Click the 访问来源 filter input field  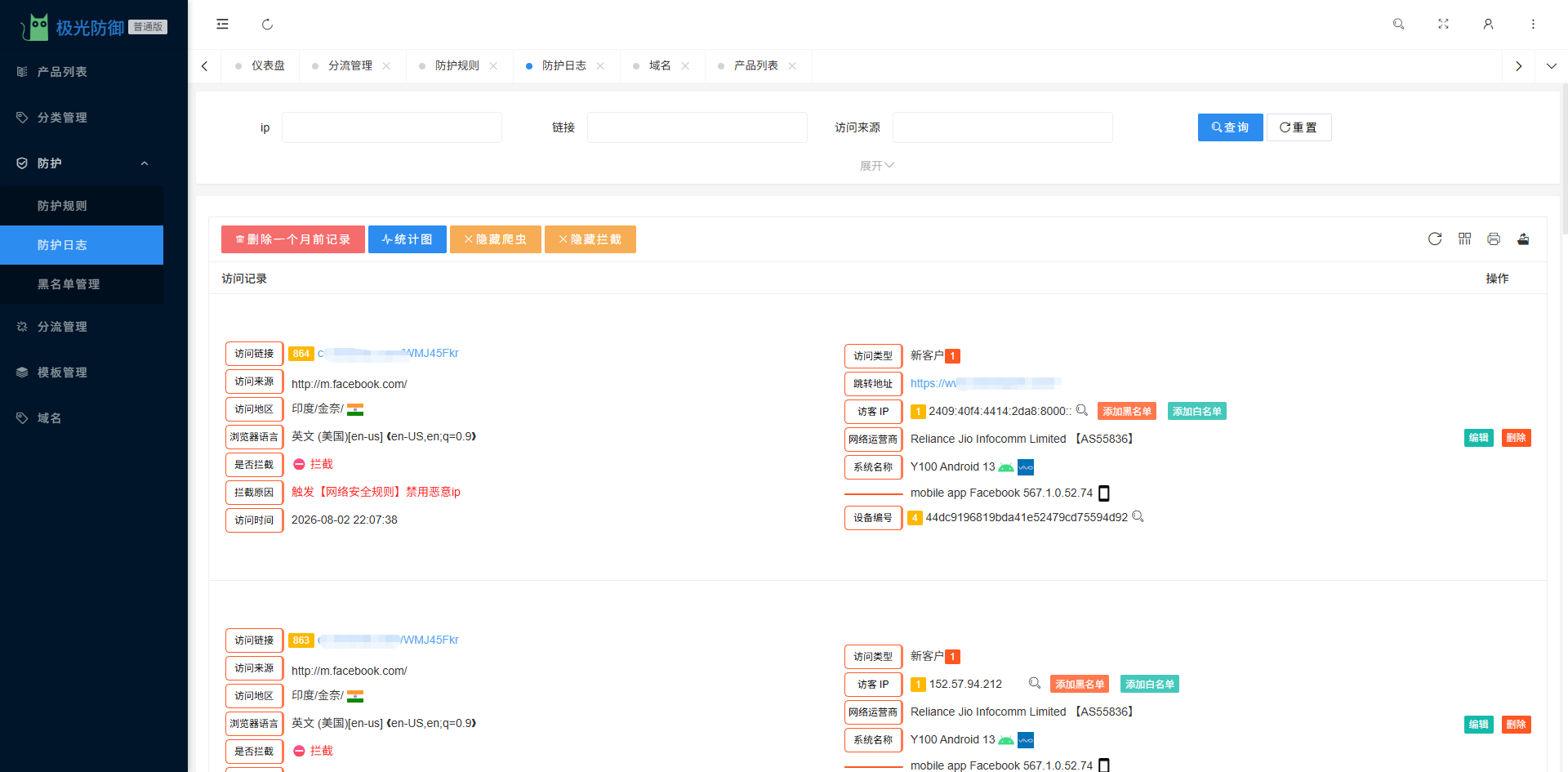point(1003,127)
